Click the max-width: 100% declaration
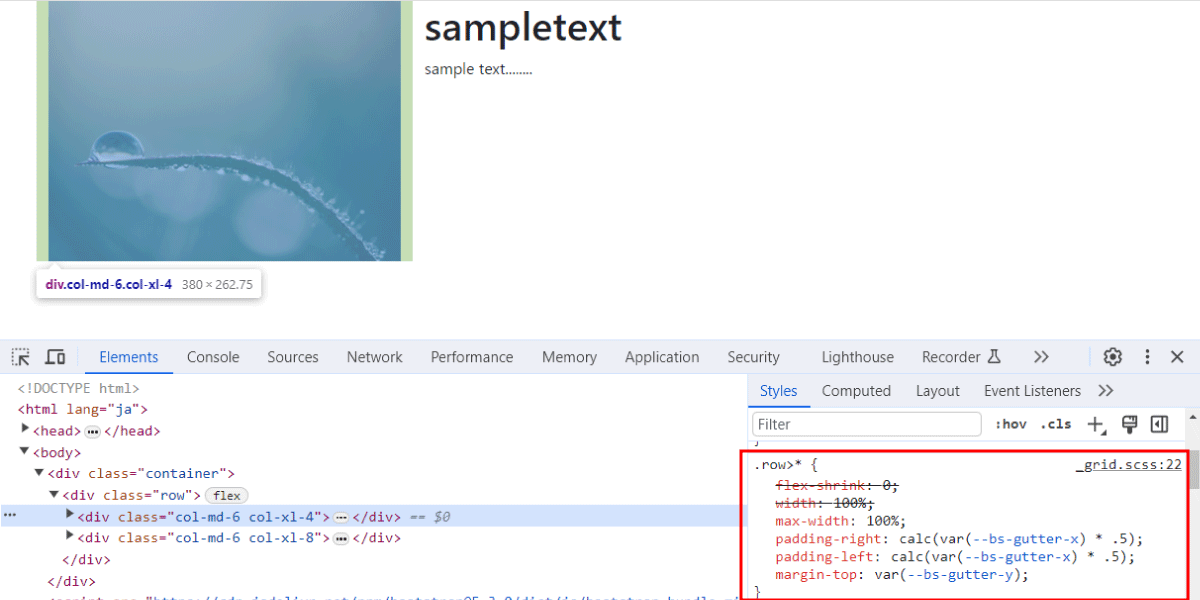 (x=840, y=521)
